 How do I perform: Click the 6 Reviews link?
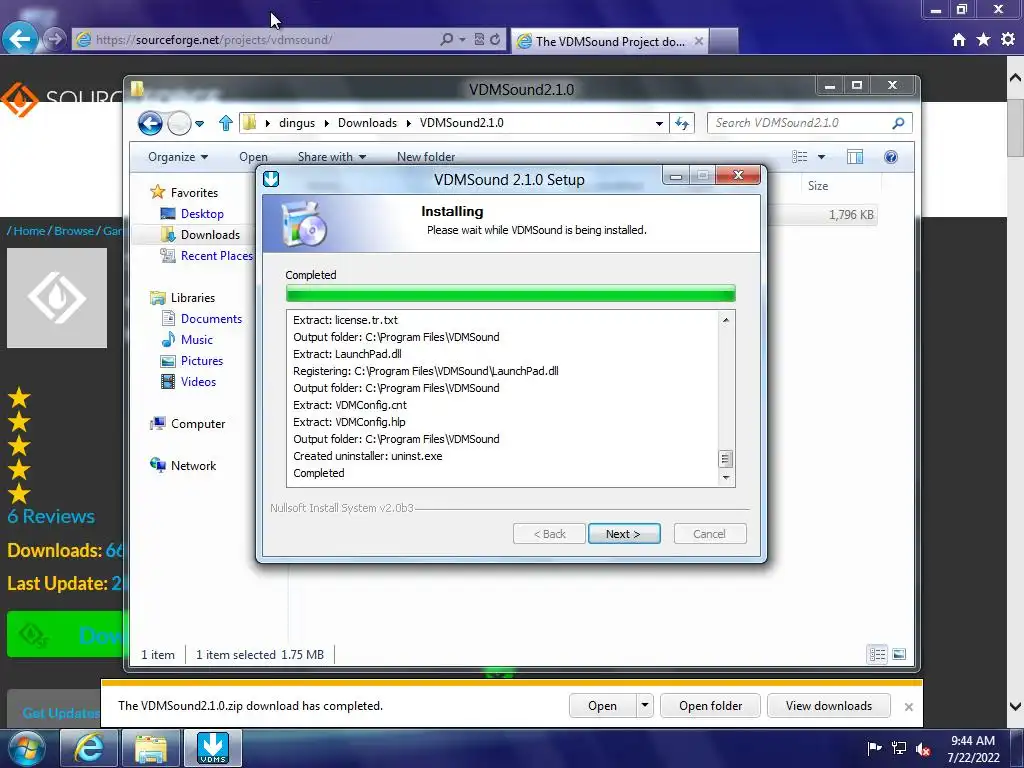51,516
